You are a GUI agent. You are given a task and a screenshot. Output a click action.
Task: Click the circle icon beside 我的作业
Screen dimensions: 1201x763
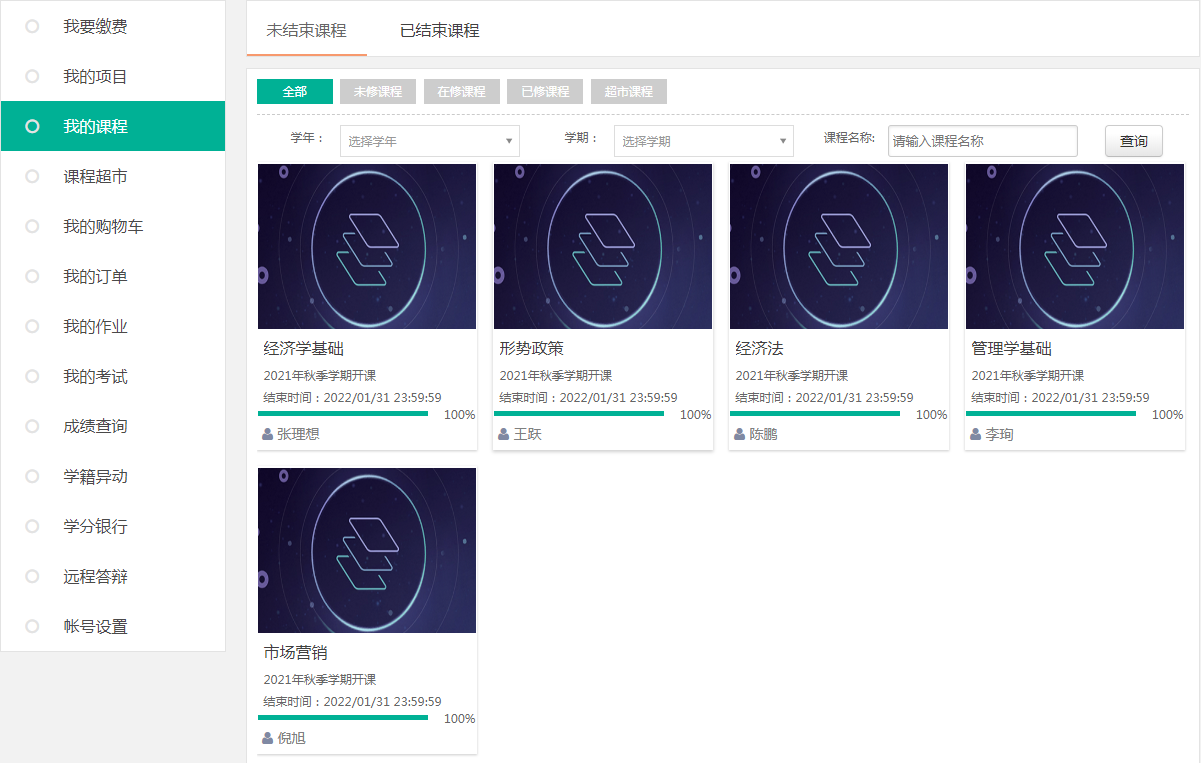pos(32,326)
